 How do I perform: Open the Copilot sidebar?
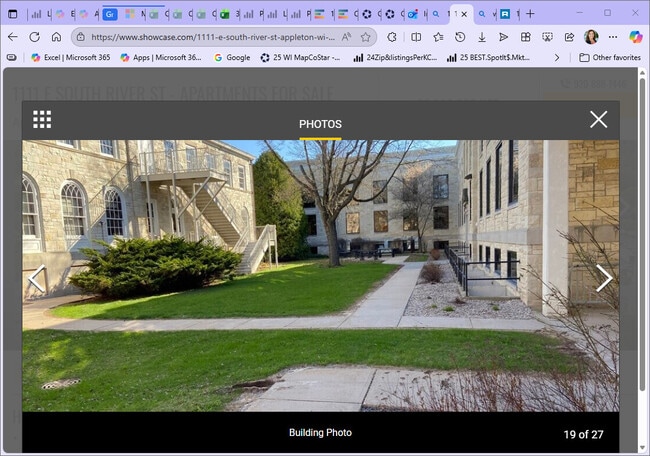(635, 37)
